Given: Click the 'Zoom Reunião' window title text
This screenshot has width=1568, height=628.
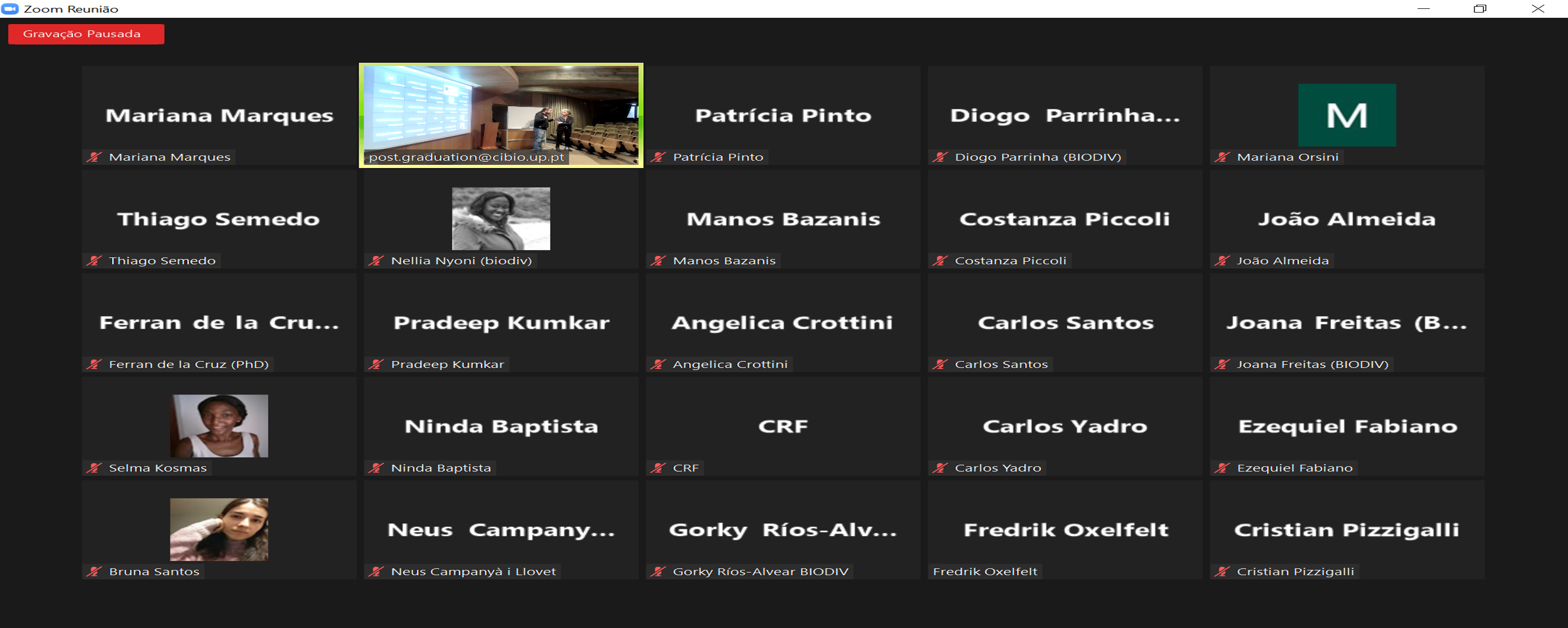Looking at the screenshot, I should point(71,9).
